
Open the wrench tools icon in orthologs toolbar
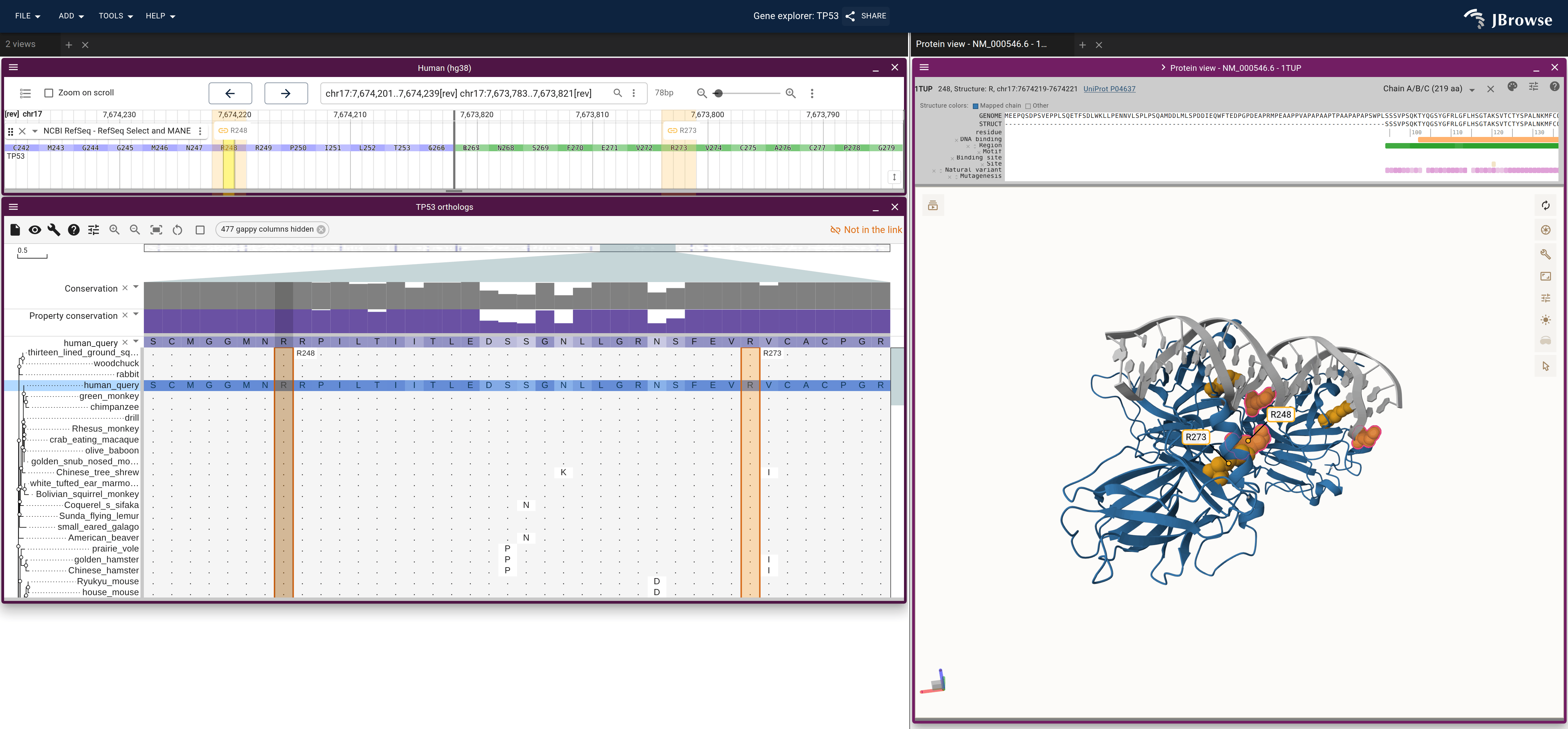click(54, 229)
